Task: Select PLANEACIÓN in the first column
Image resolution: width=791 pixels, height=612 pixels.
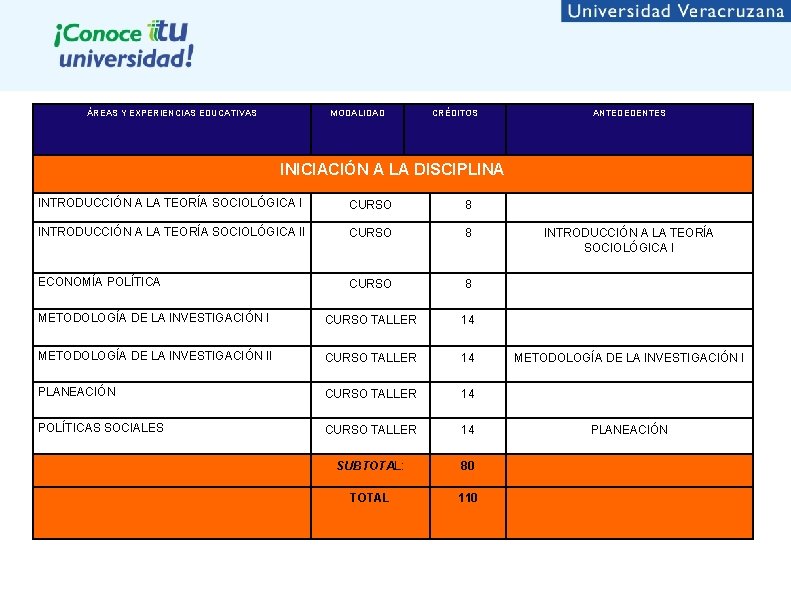Action: pyautogui.click(x=77, y=392)
